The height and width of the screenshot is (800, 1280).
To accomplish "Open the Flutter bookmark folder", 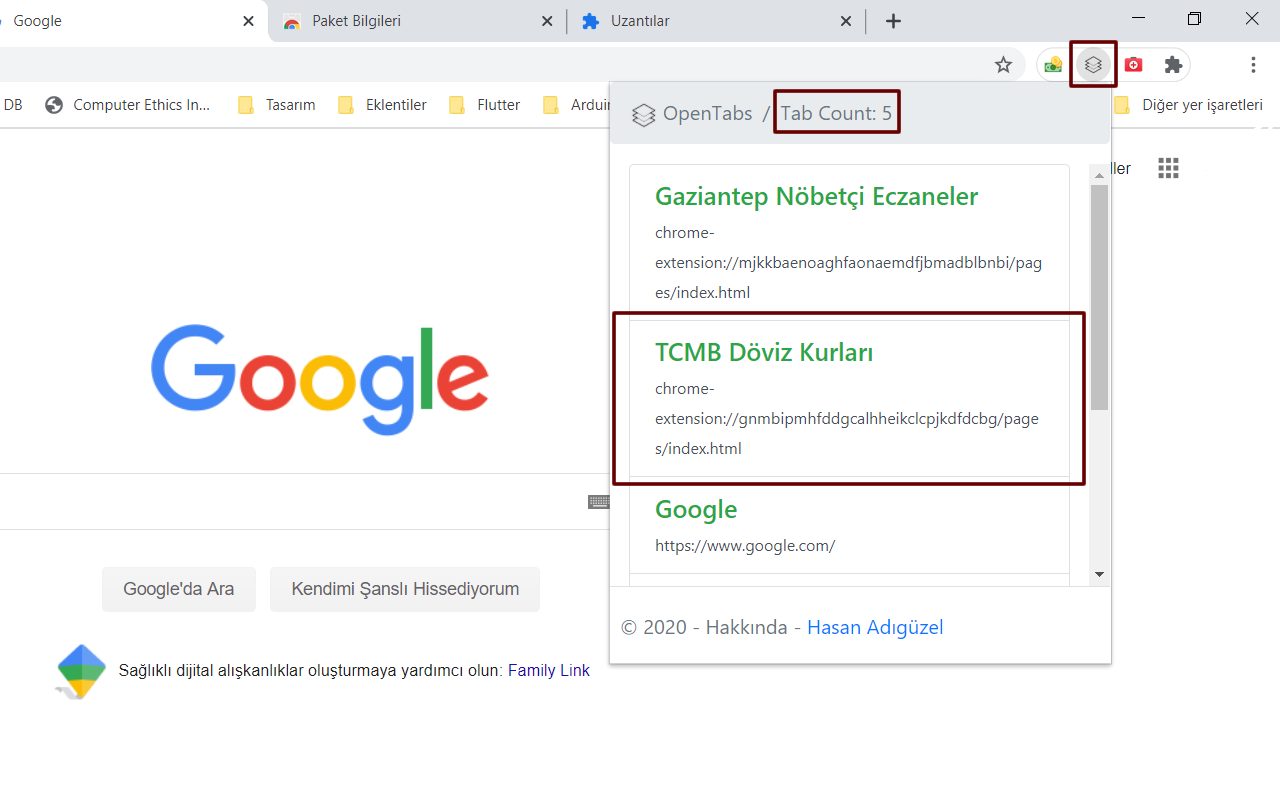I will (x=485, y=105).
